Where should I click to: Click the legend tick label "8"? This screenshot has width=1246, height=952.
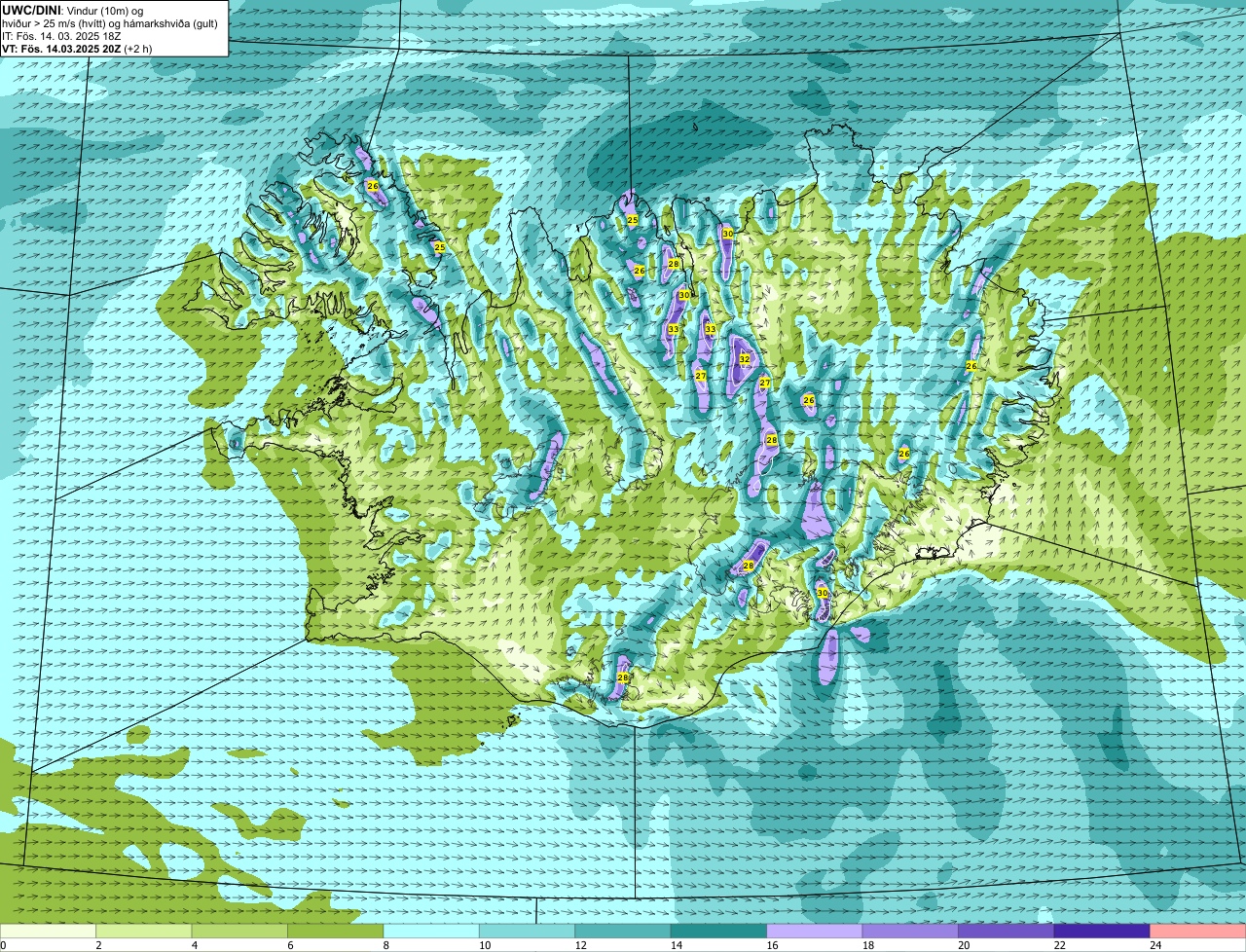[385, 945]
